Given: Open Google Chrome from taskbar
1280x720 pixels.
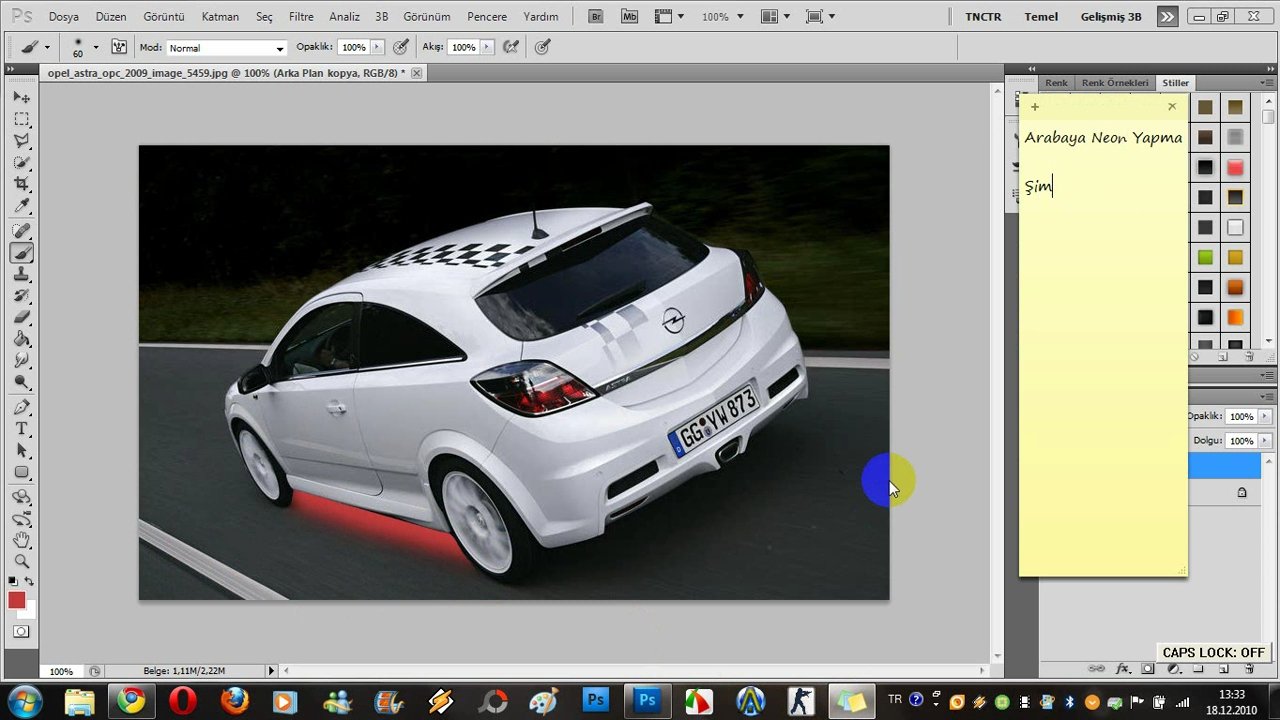Looking at the screenshot, I should (x=131, y=701).
